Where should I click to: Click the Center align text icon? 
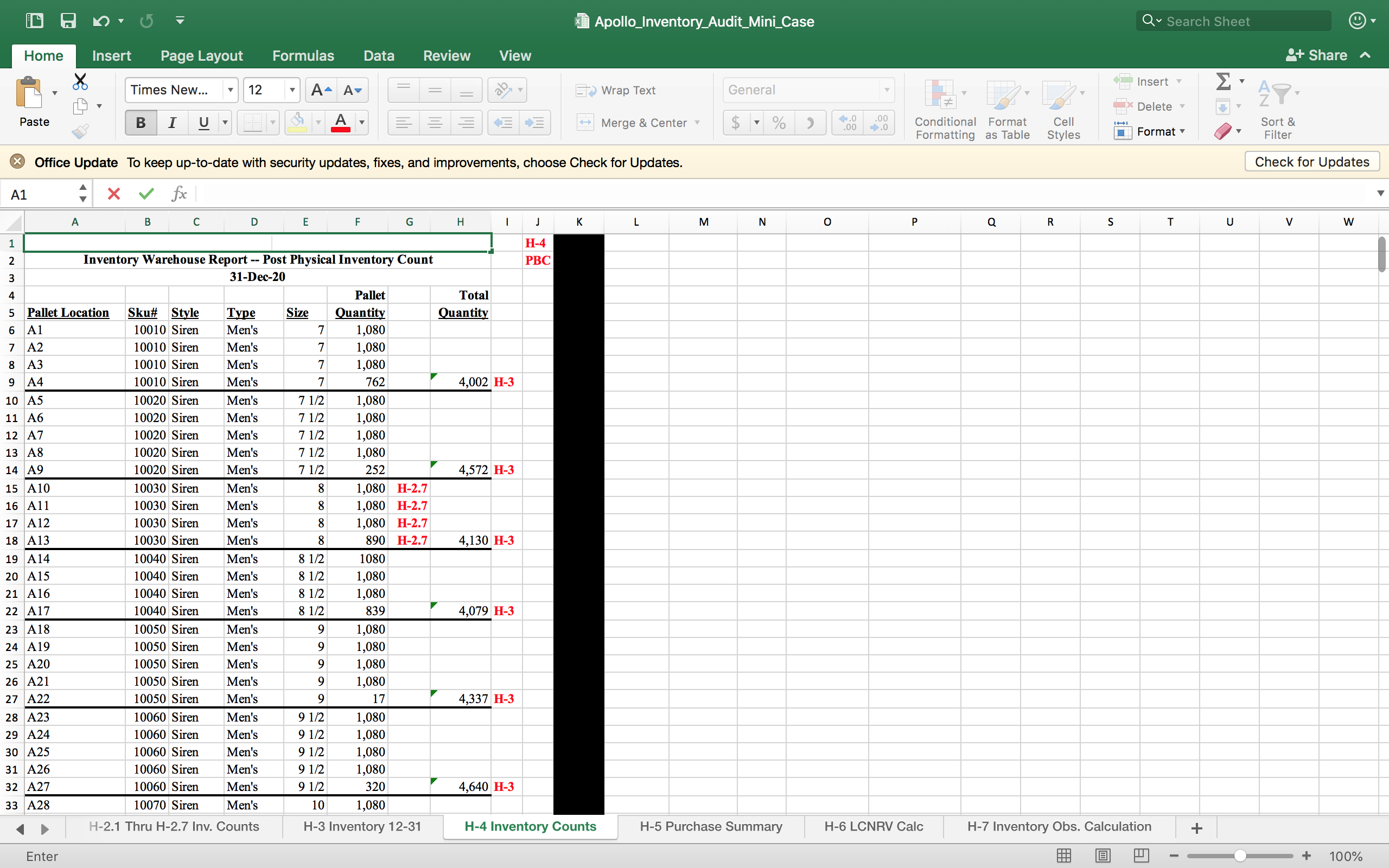click(435, 123)
